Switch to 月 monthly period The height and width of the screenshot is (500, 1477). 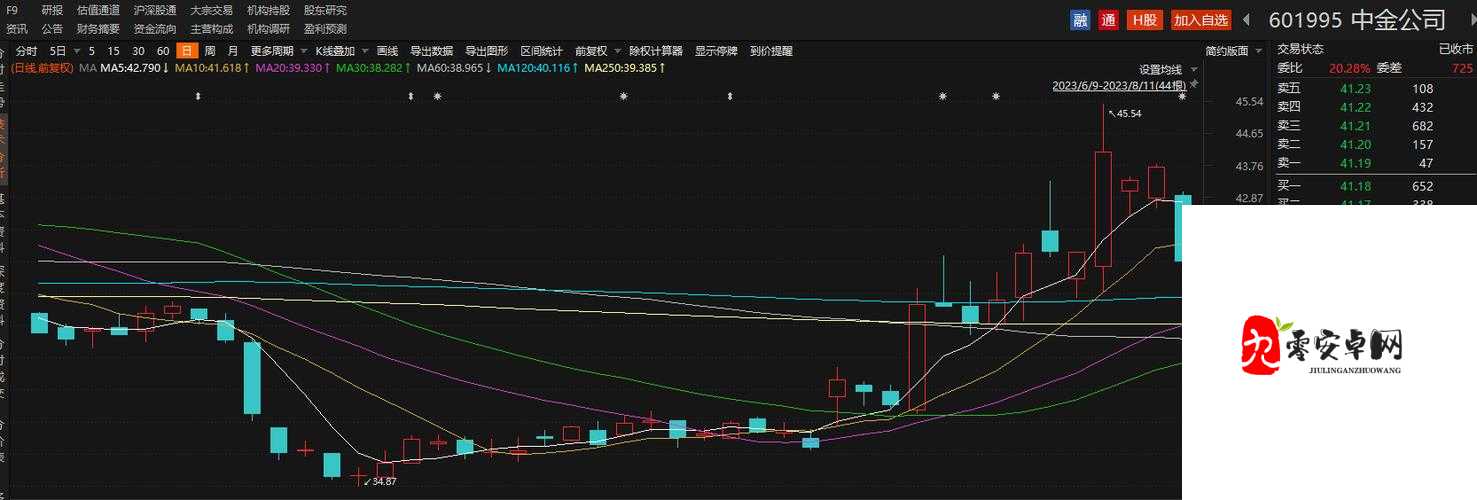click(233, 51)
